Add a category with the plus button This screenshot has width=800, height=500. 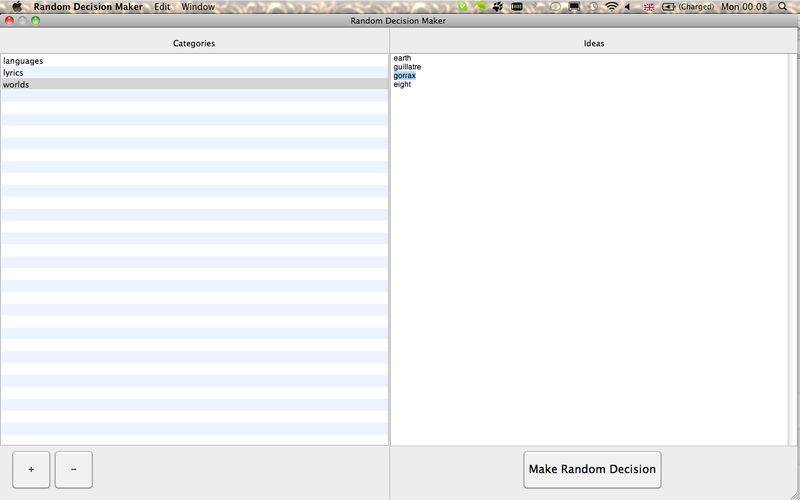31,469
